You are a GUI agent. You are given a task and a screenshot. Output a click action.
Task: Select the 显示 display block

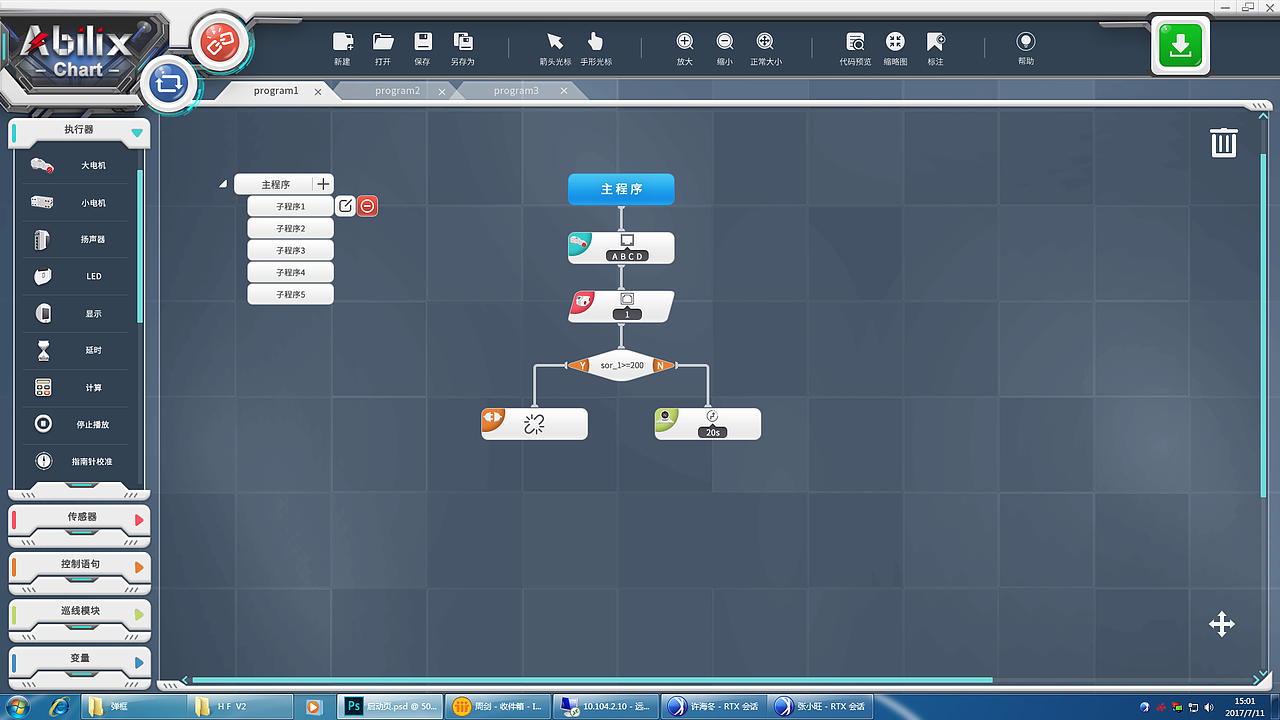click(76, 313)
